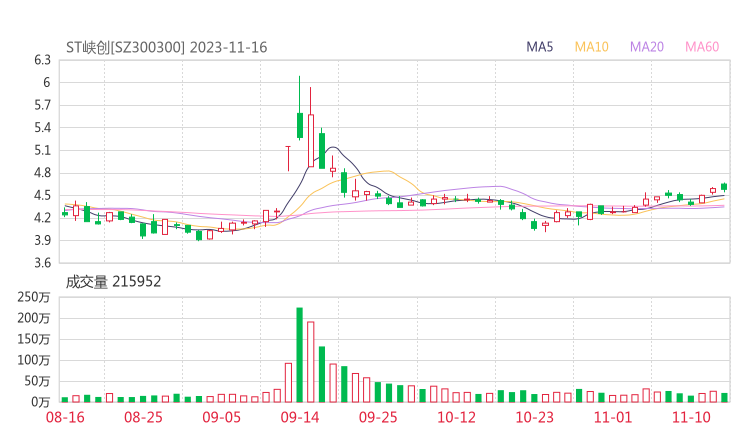Image resolution: width=740 pixels, height=440 pixels.
Task: Click the tallest red hollow volume bar
Action: pos(311,362)
